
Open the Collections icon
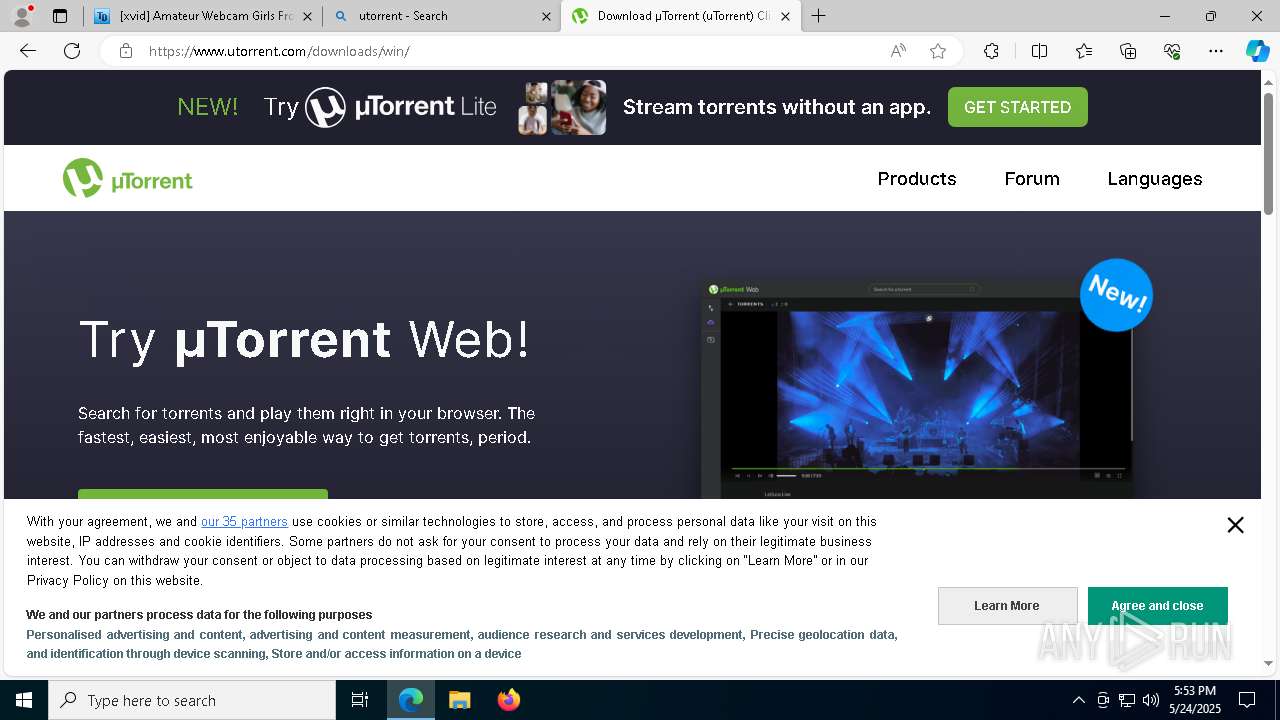click(1128, 51)
